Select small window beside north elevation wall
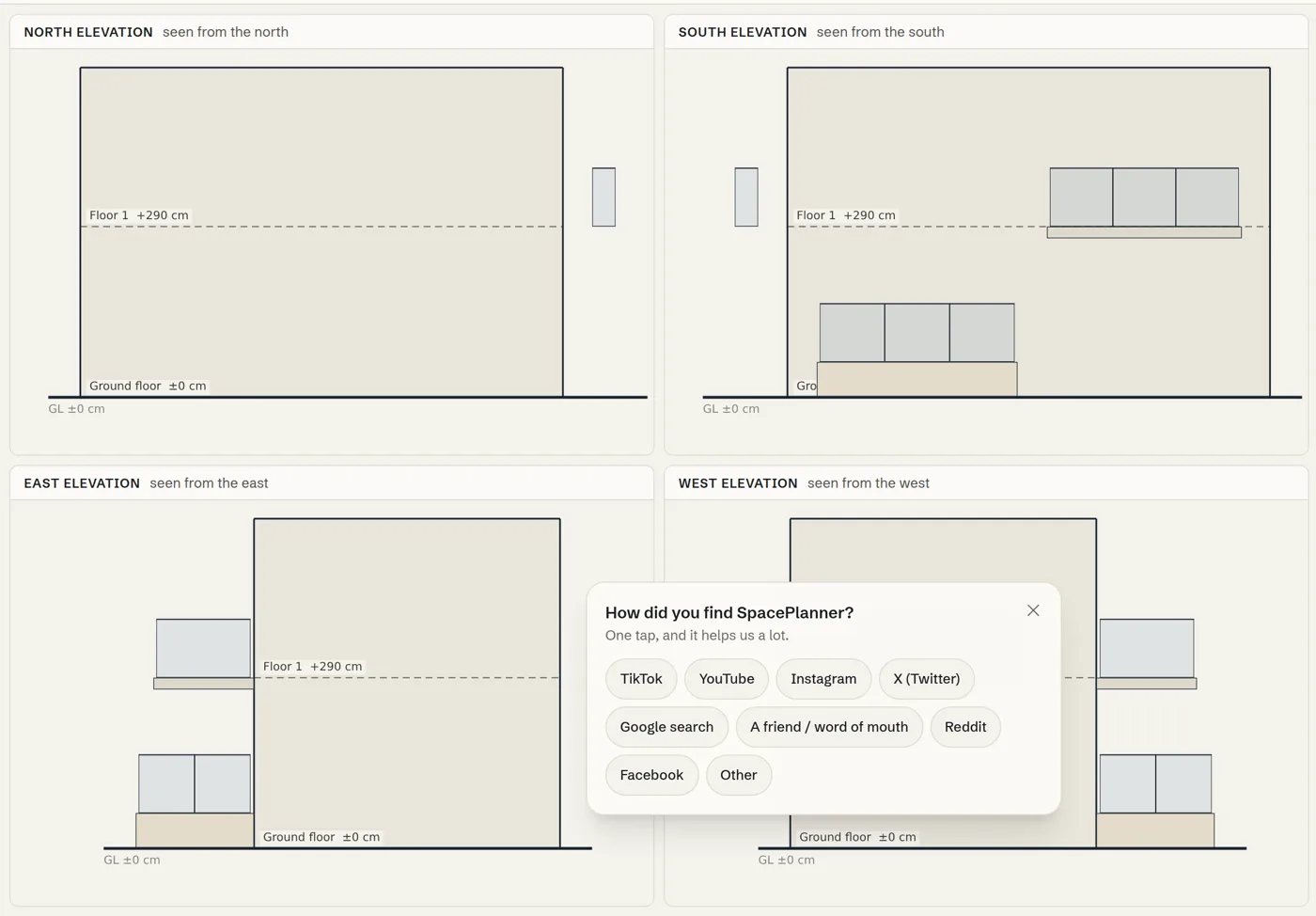Viewport: 1316px width, 916px height. click(x=603, y=197)
